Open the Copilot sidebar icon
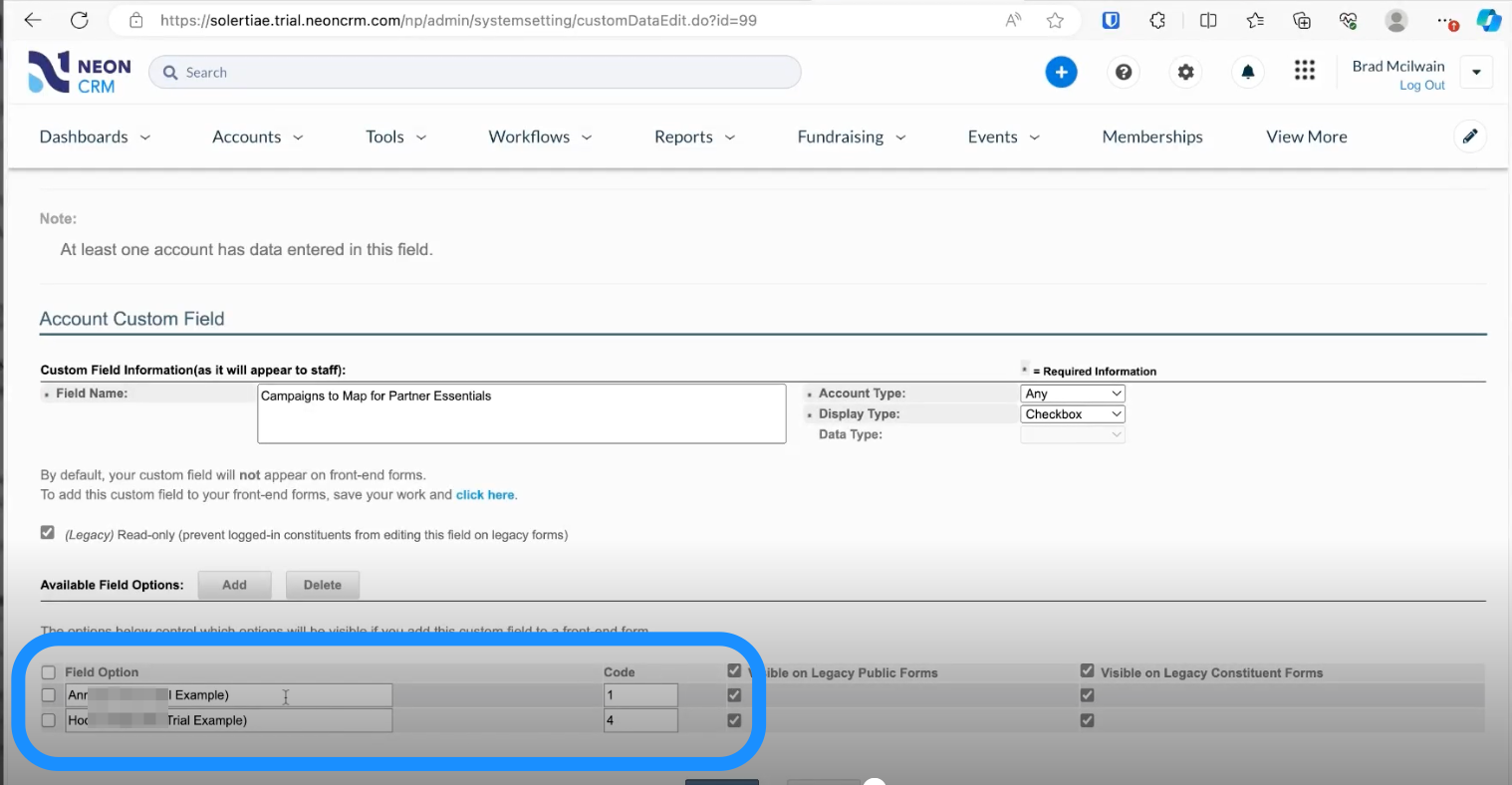Viewport: 1512px width, 785px height. click(1489, 20)
